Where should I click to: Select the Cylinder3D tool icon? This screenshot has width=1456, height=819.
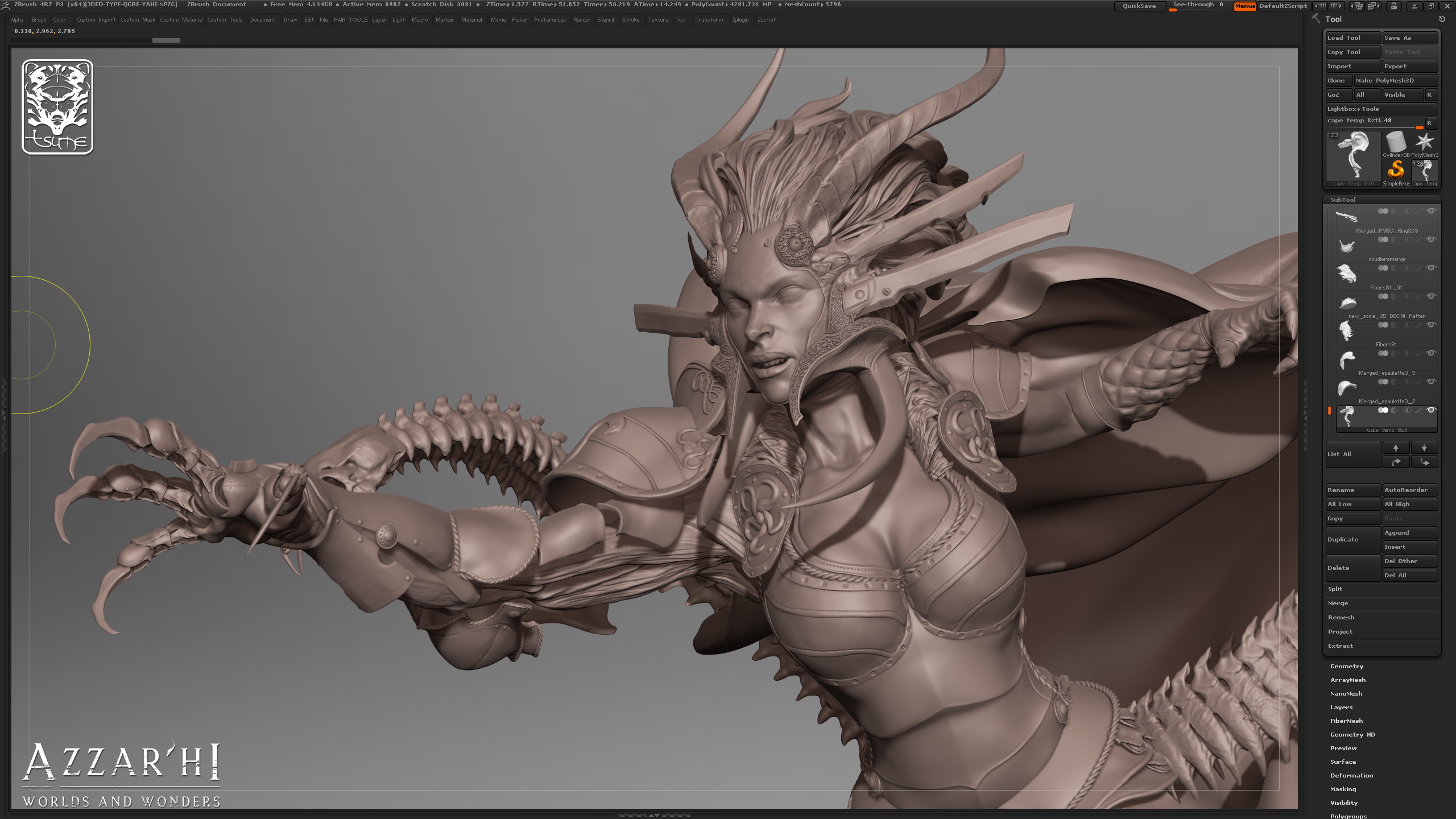pos(1396,142)
